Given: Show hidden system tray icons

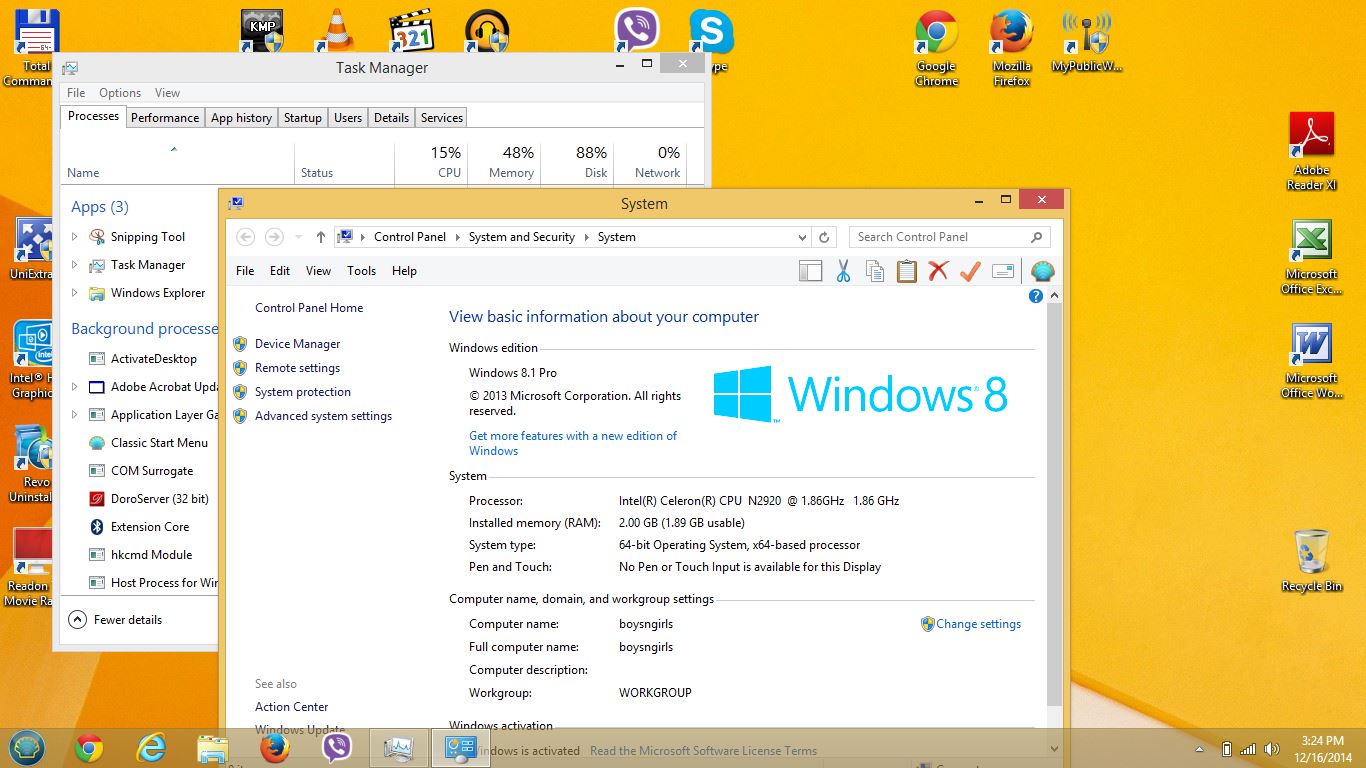Looking at the screenshot, I should 1199,749.
